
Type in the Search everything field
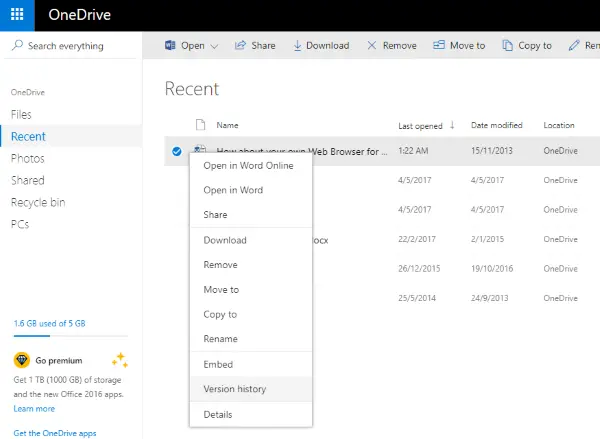tap(80, 46)
